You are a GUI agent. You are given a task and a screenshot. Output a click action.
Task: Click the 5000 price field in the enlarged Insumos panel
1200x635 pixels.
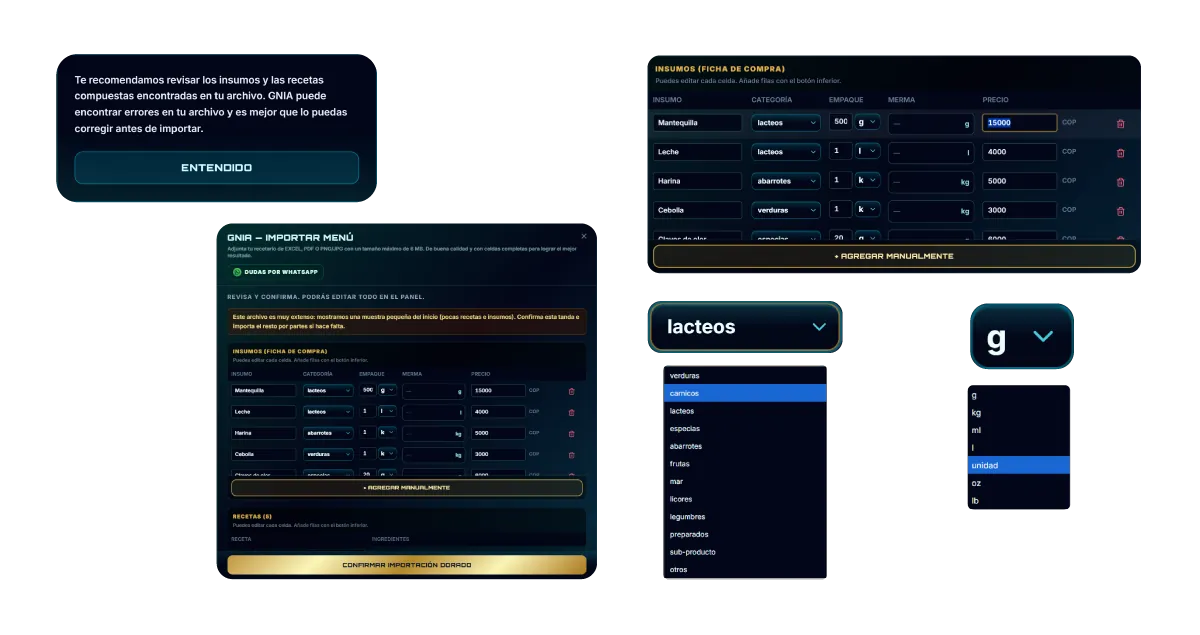pos(1019,181)
